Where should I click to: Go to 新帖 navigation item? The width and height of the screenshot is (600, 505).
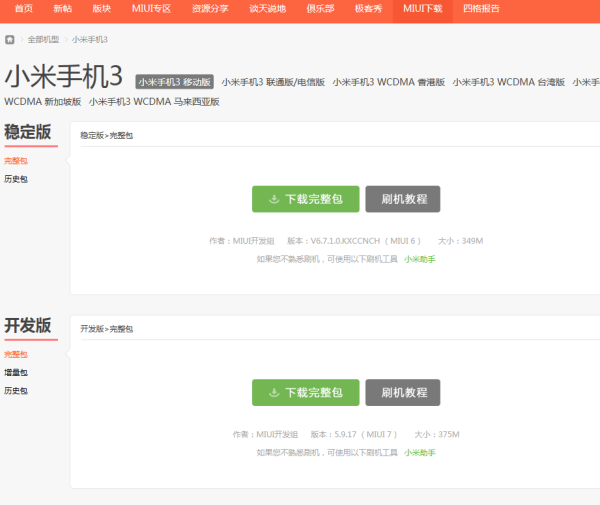[63, 8]
